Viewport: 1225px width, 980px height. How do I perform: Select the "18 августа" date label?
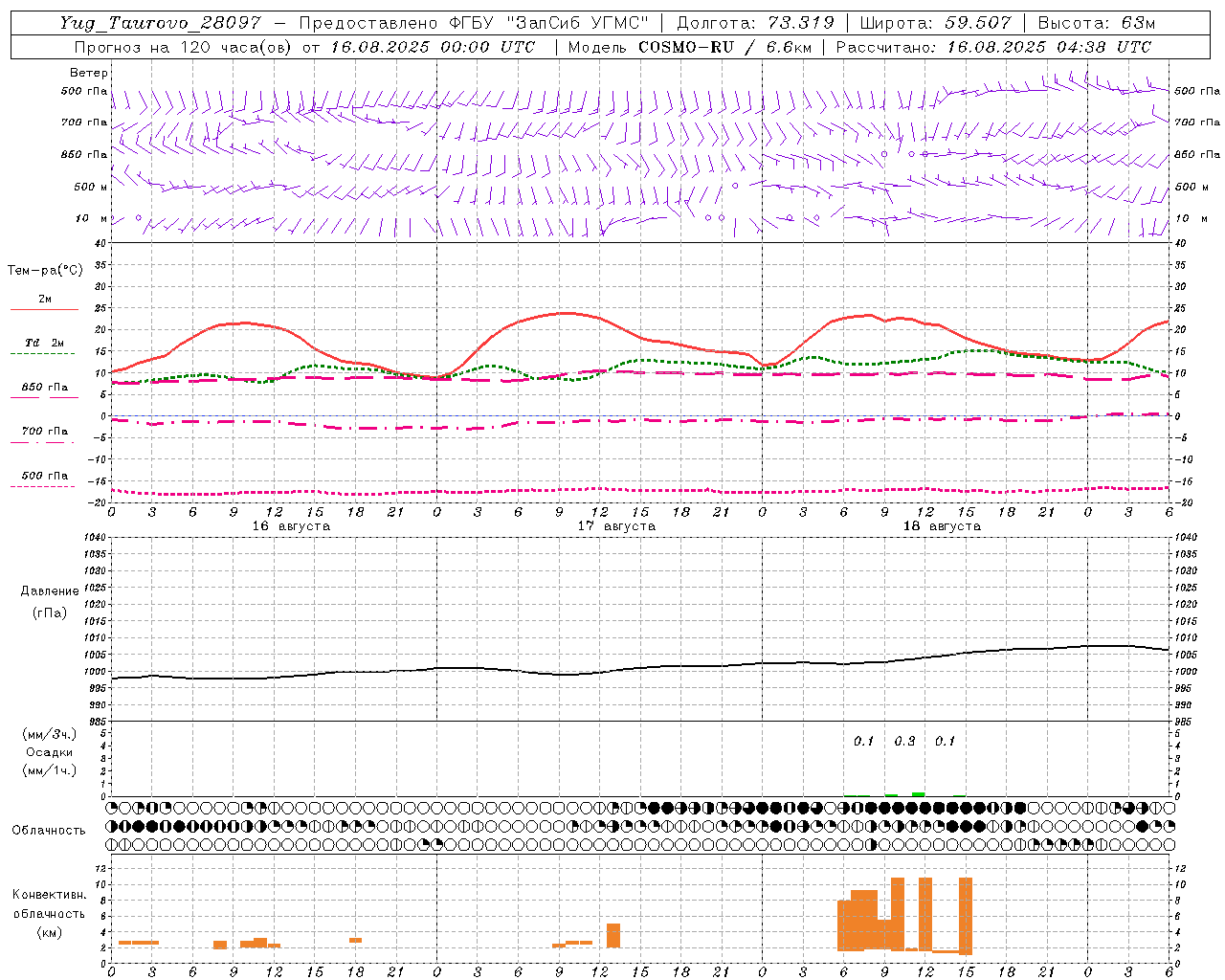pyautogui.click(x=942, y=526)
